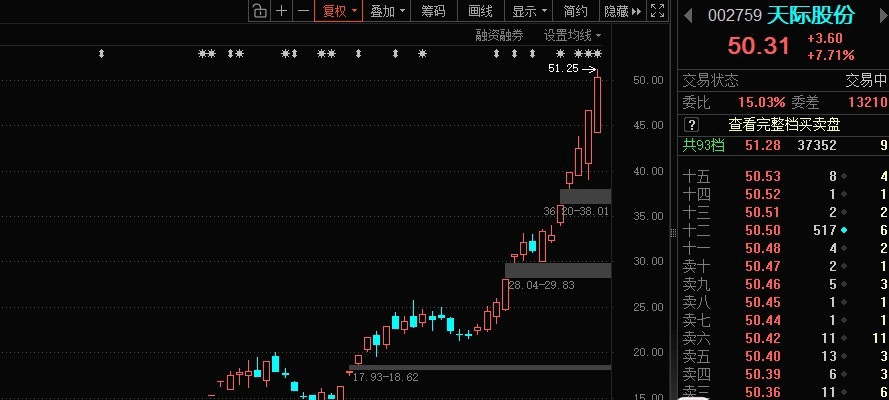Select 卖十 row at 50.47

click(784, 266)
